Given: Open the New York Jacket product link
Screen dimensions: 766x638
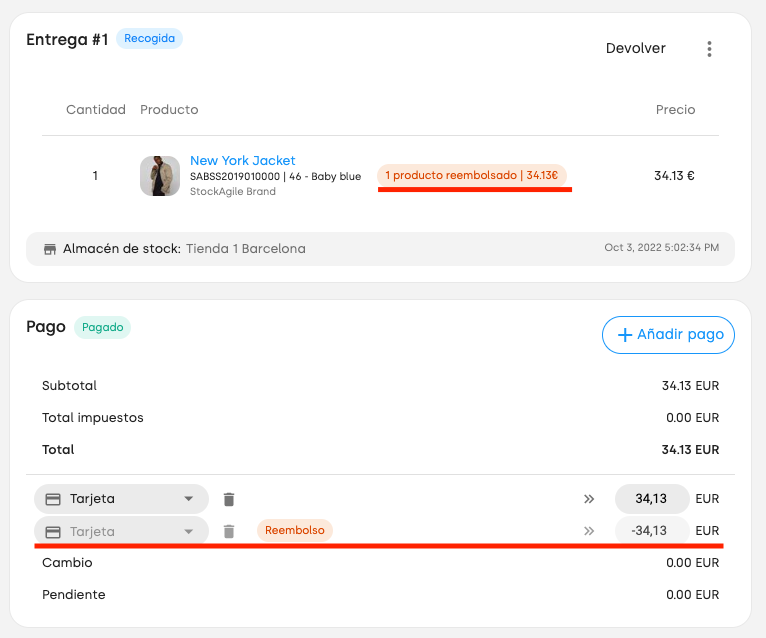Looking at the screenshot, I should pos(242,160).
